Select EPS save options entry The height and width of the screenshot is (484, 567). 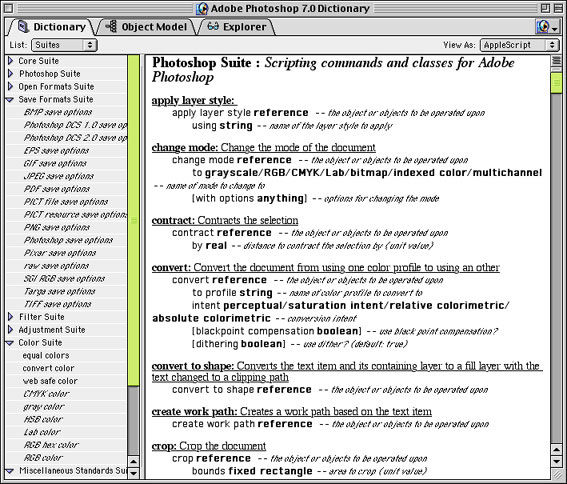56,150
